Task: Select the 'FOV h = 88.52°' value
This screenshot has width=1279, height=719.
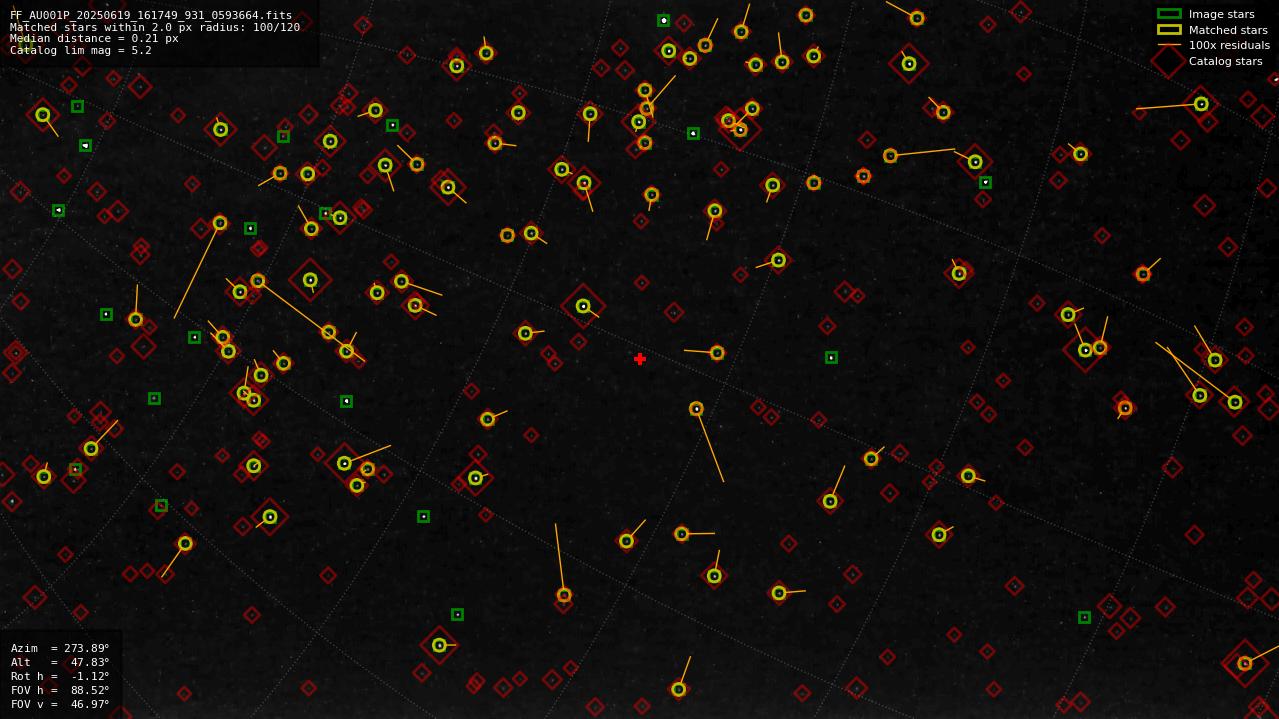Action: point(60,690)
